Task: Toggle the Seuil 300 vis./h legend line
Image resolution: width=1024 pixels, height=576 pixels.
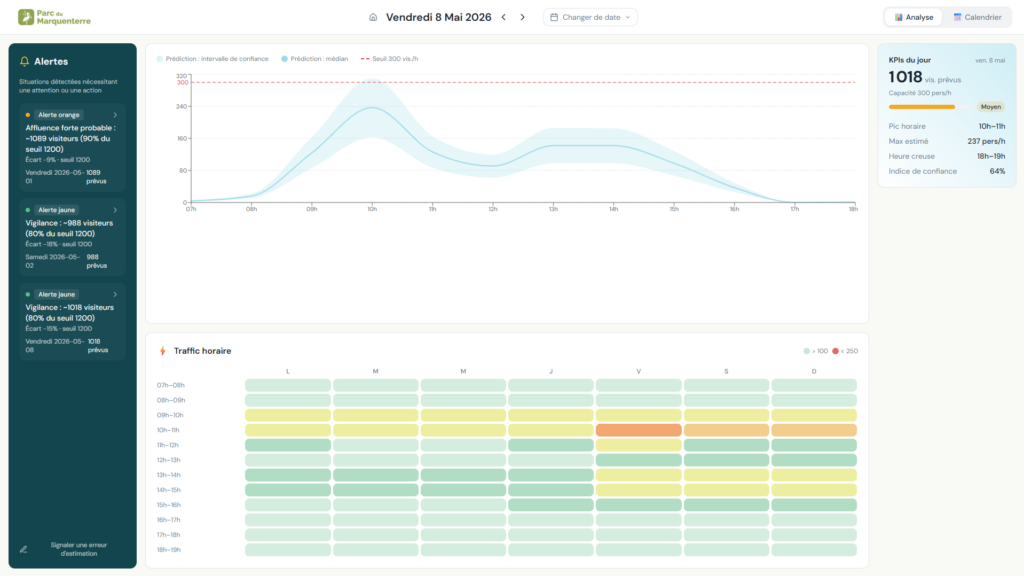Action: click(x=389, y=59)
